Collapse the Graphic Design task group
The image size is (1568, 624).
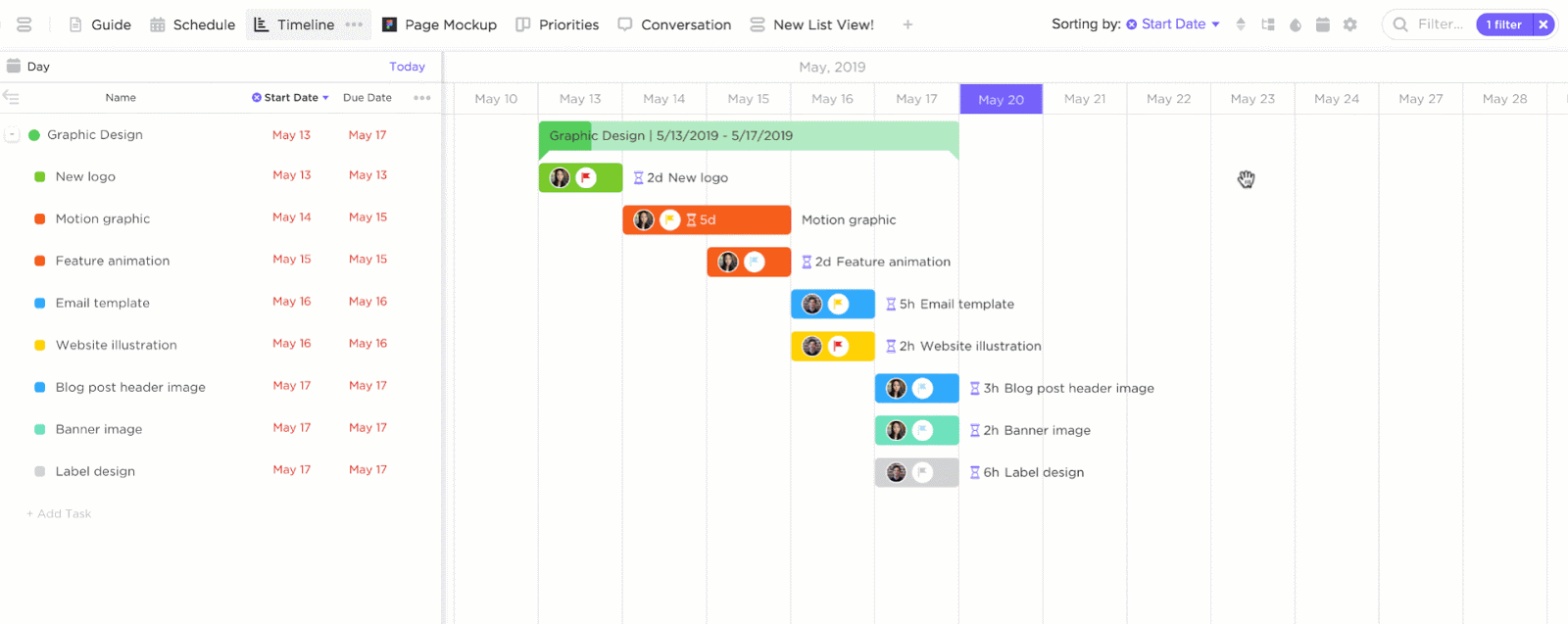coord(12,135)
